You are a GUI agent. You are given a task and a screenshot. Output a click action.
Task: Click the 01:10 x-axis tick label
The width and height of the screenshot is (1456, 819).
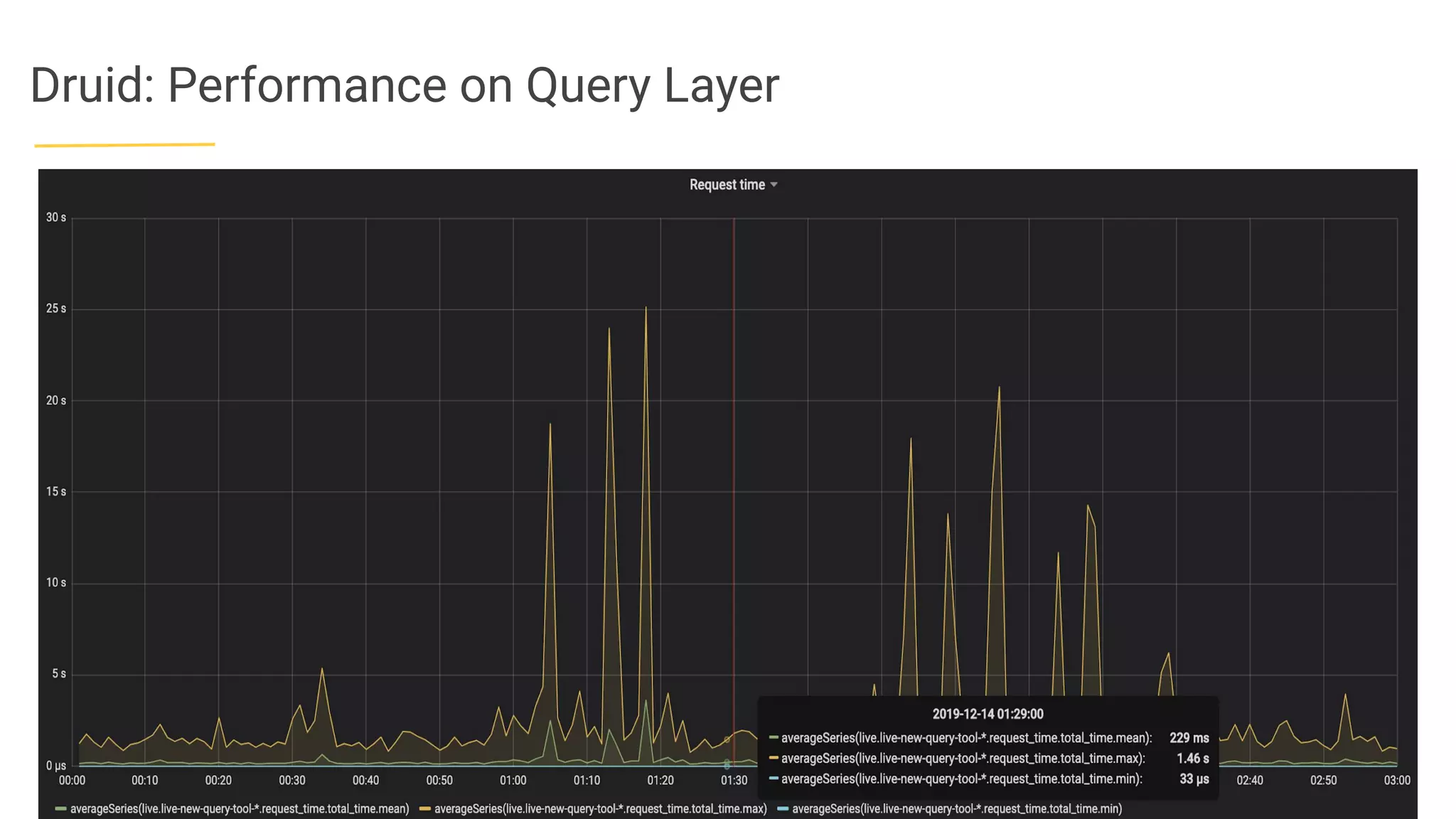pyautogui.click(x=587, y=781)
